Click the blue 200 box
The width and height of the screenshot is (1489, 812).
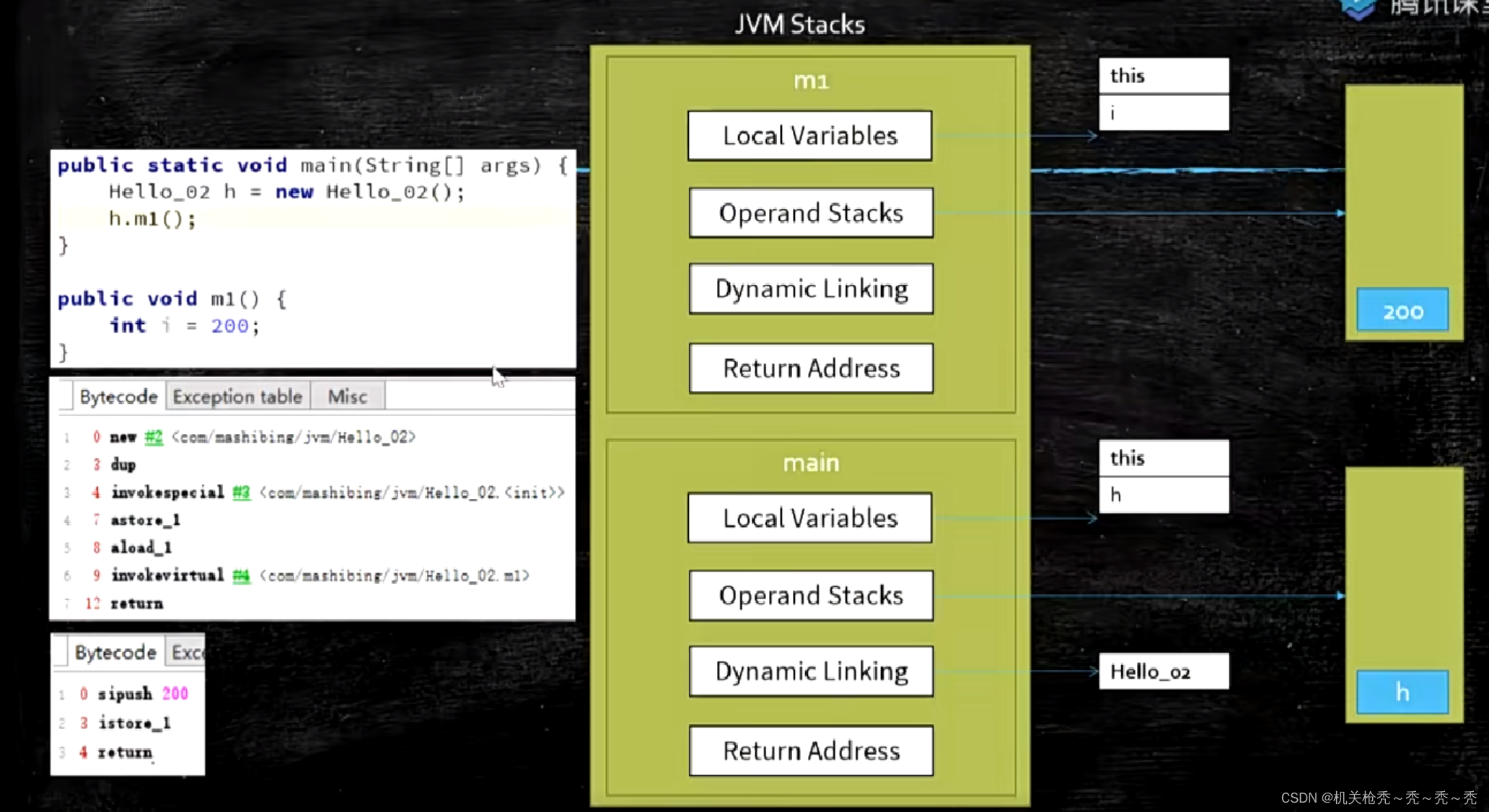1402,311
